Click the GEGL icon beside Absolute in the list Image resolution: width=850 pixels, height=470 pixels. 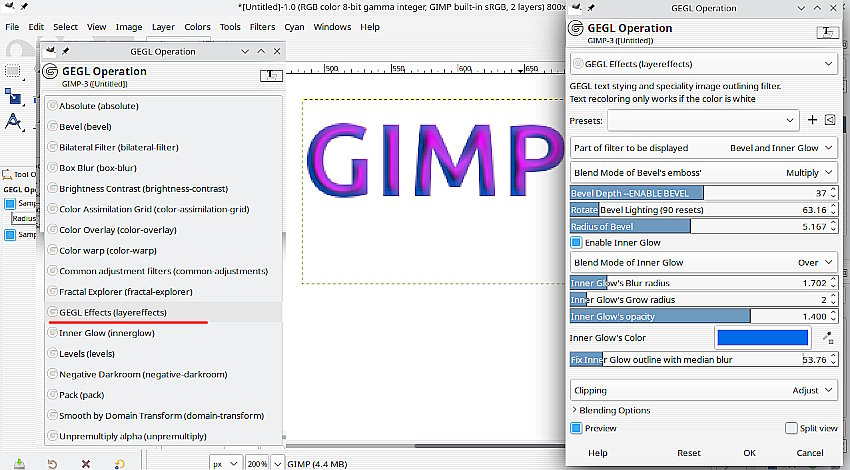(53, 106)
